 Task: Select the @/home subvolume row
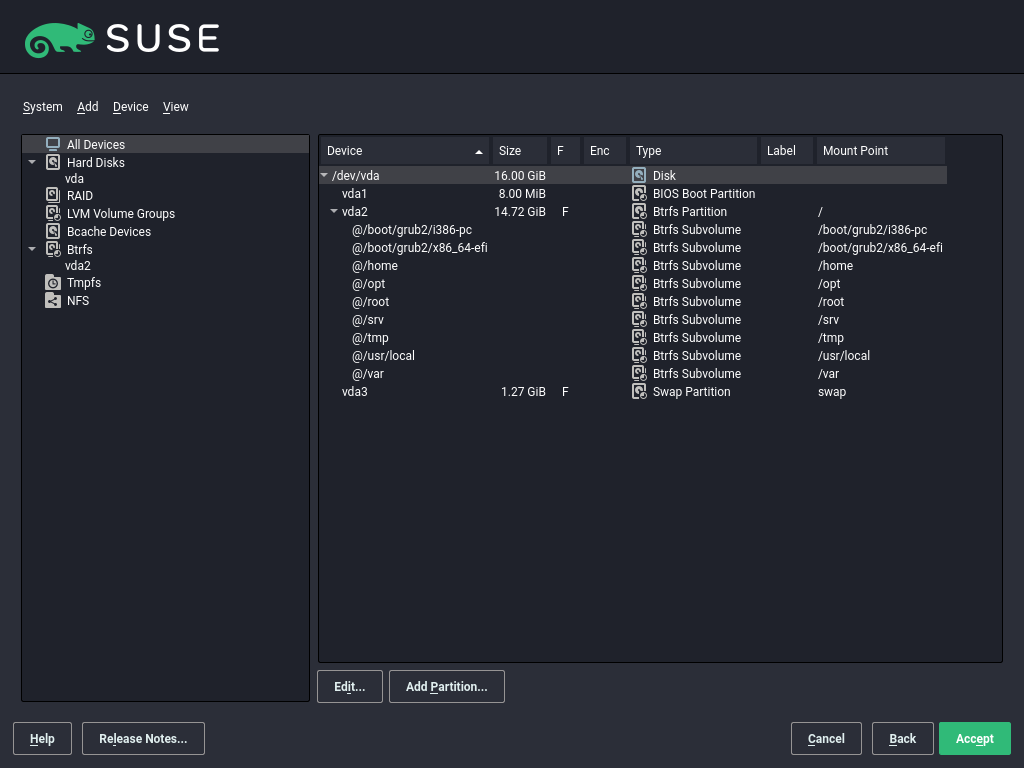point(375,266)
